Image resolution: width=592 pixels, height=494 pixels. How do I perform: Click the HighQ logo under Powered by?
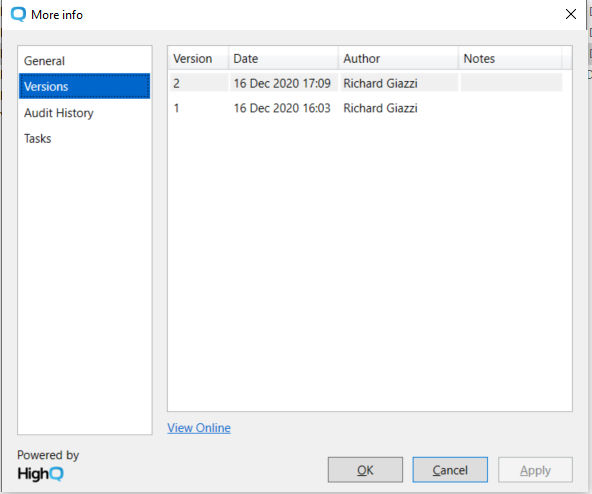40,474
